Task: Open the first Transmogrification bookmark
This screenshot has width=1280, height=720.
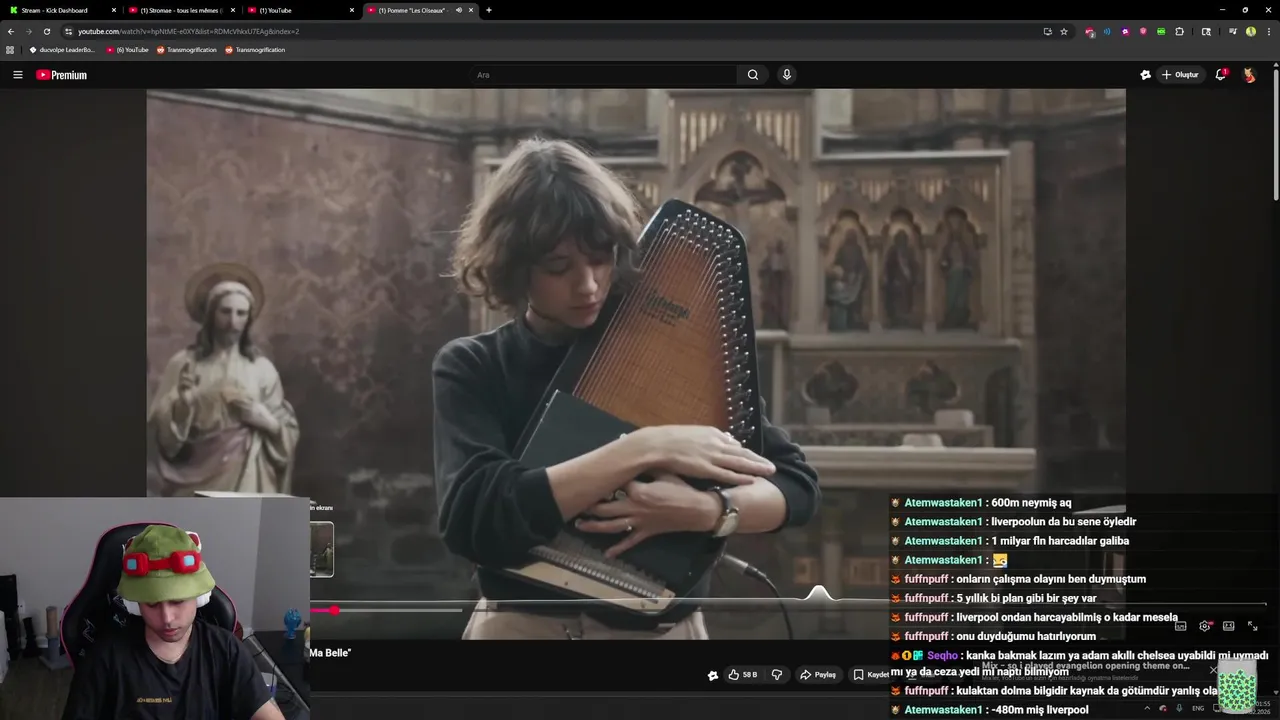Action: point(186,49)
